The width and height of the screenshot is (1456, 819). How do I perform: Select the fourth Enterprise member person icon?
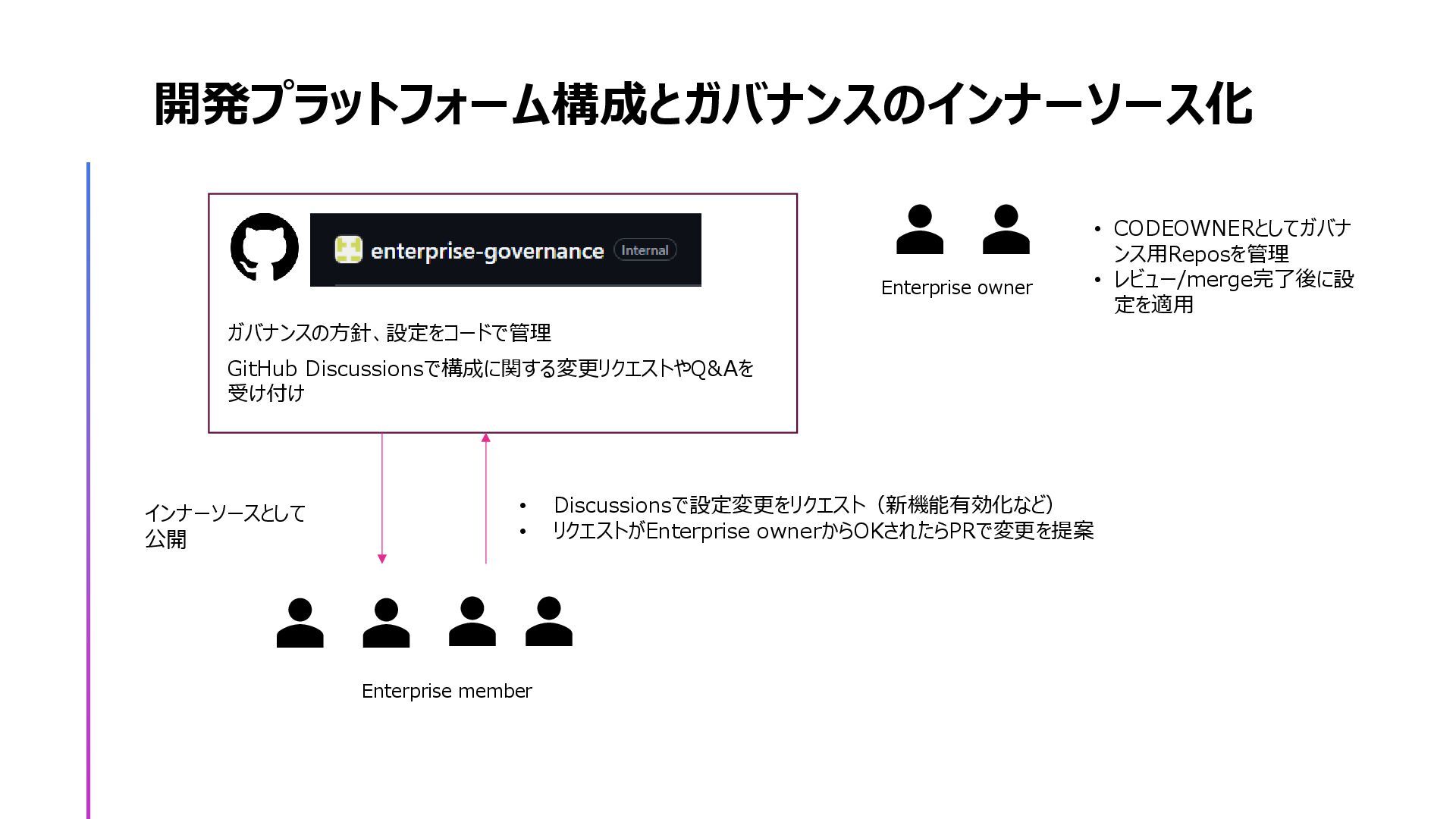tap(548, 621)
